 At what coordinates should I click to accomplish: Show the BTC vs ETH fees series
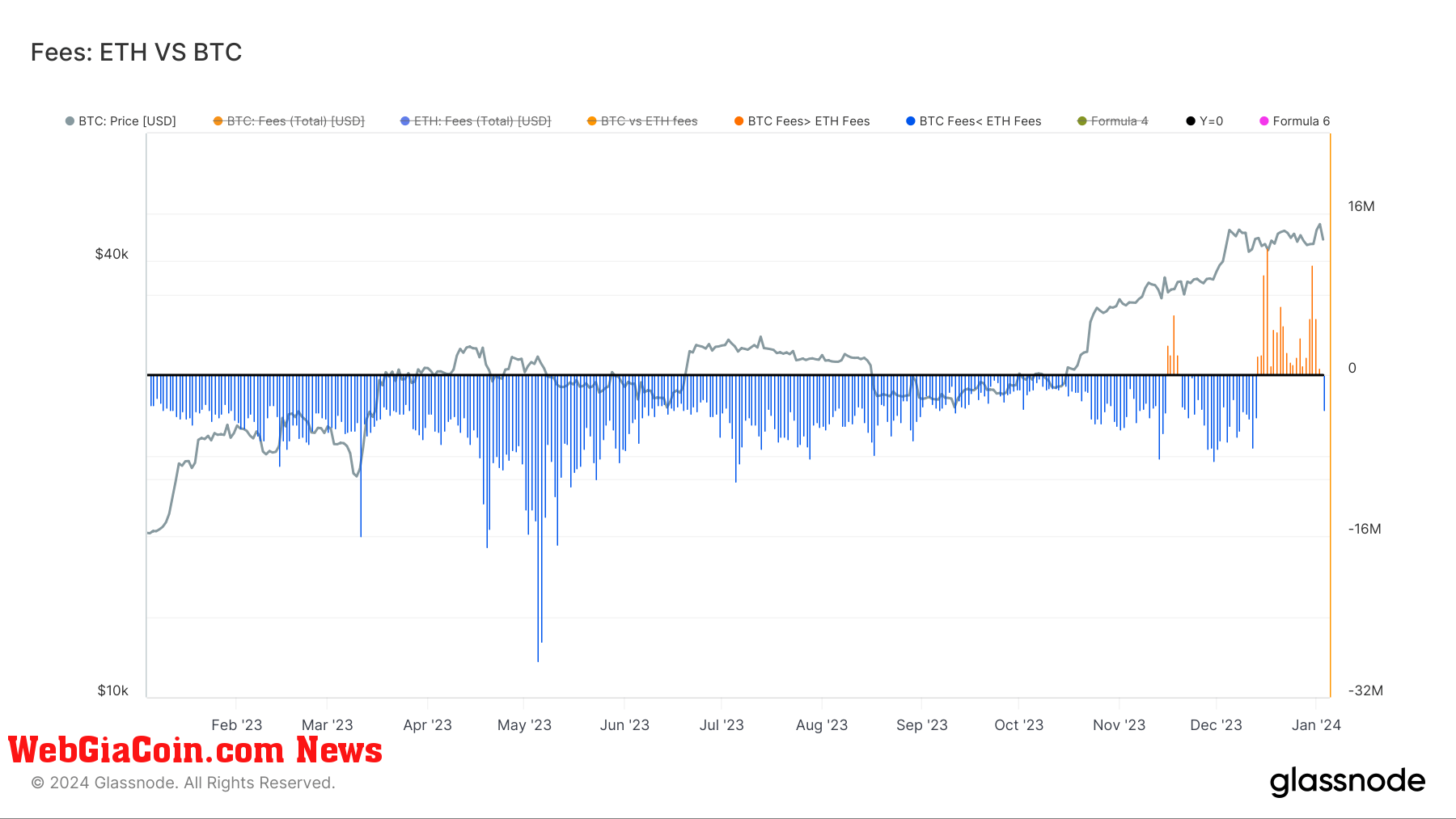[642, 121]
